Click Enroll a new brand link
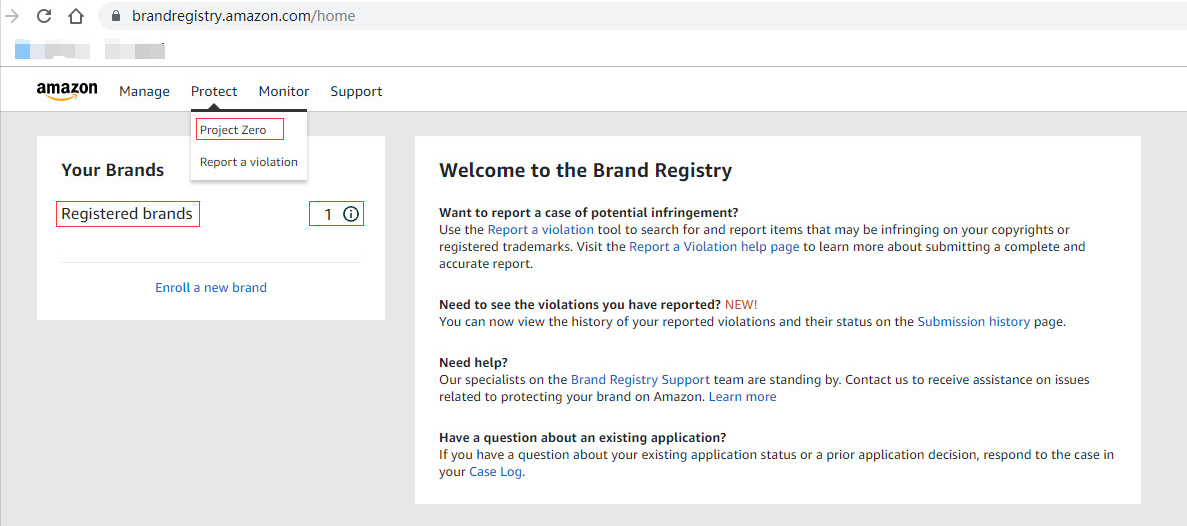 (211, 287)
